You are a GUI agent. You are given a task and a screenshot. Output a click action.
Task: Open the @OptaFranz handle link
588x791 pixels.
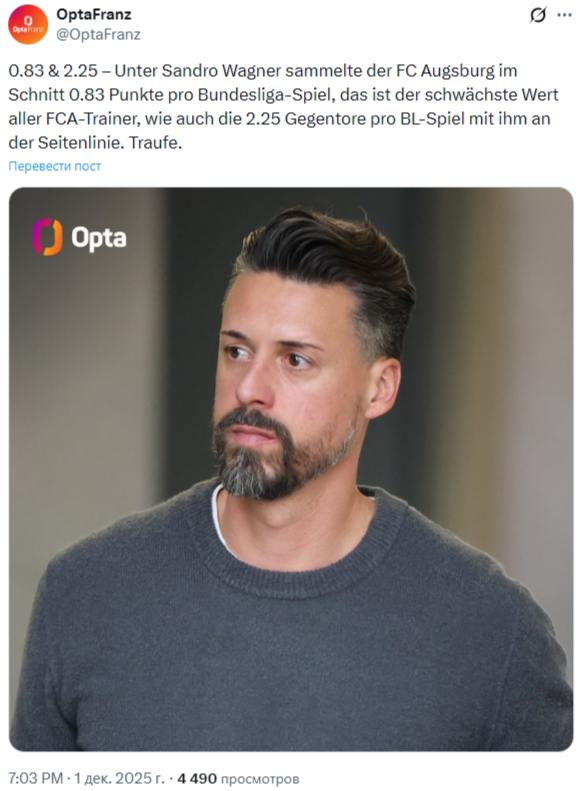click(x=98, y=34)
